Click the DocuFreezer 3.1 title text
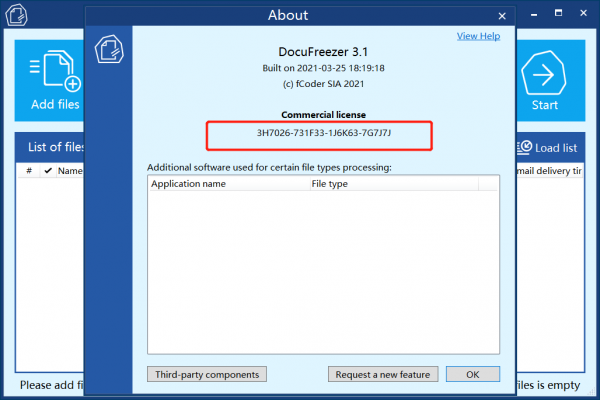The width and height of the screenshot is (600, 400). [x=323, y=52]
